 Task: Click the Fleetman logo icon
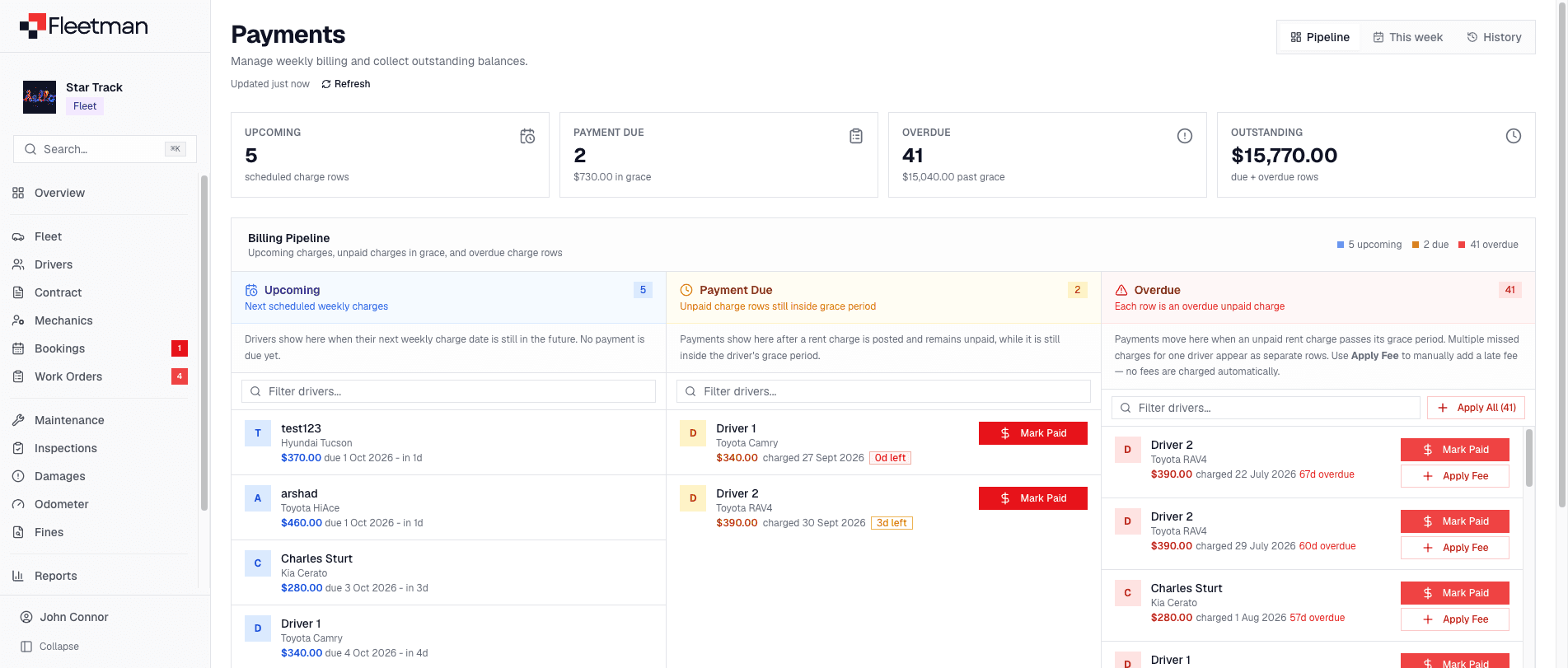pos(32,26)
